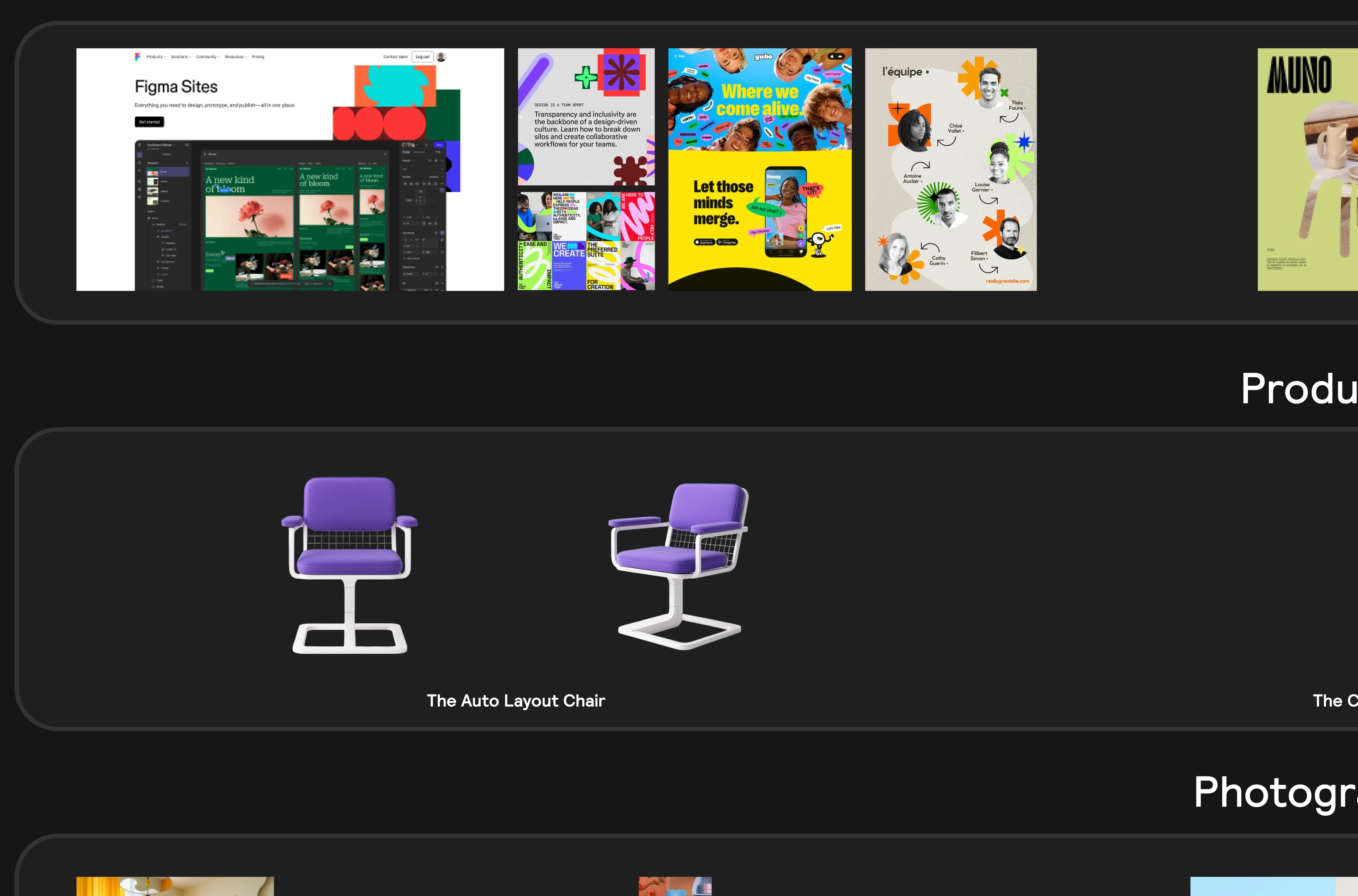
Task: Expand the Solutions menu in Figma nav
Action: pyautogui.click(x=181, y=56)
